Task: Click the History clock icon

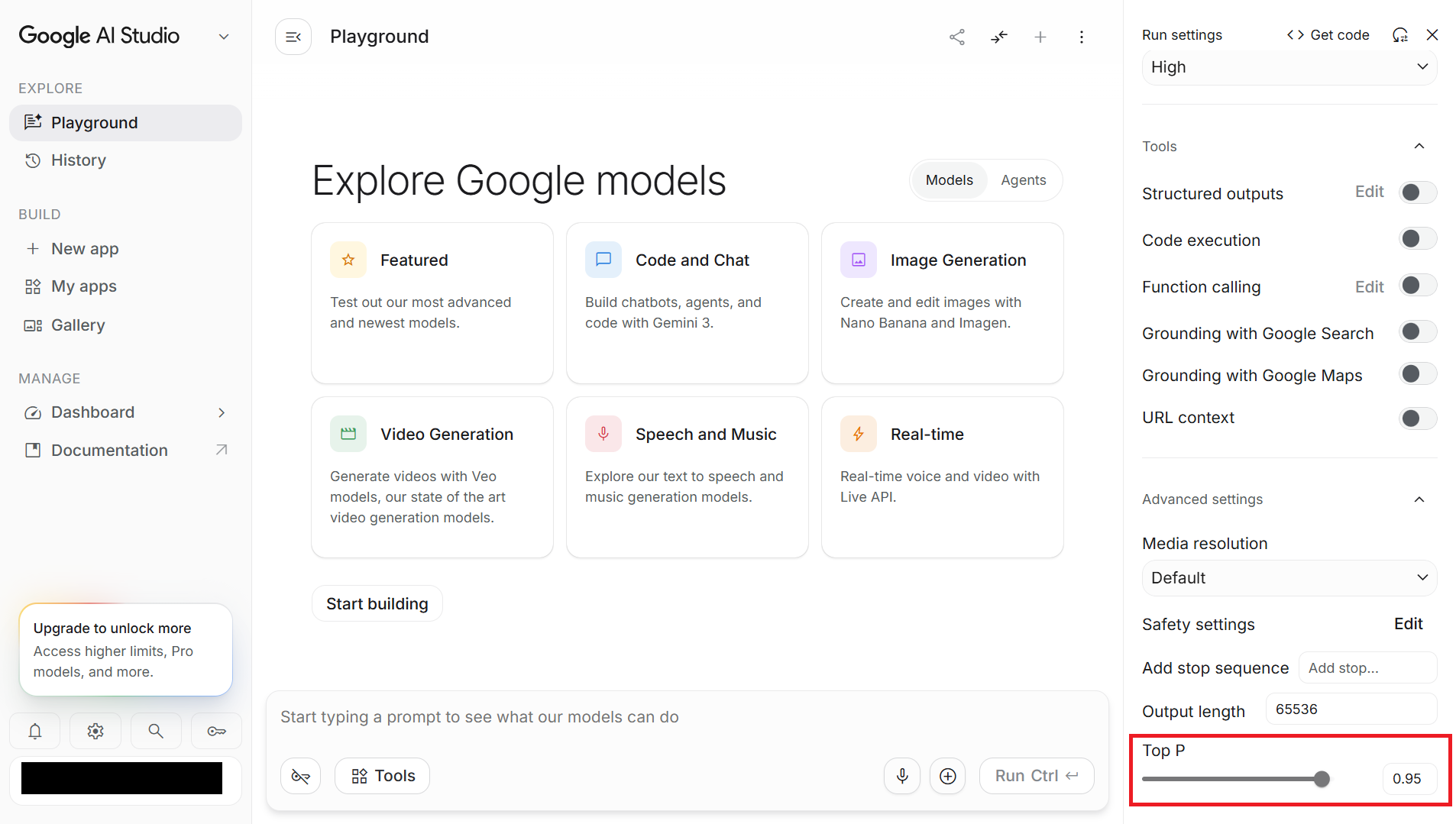Action: pyautogui.click(x=33, y=160)
